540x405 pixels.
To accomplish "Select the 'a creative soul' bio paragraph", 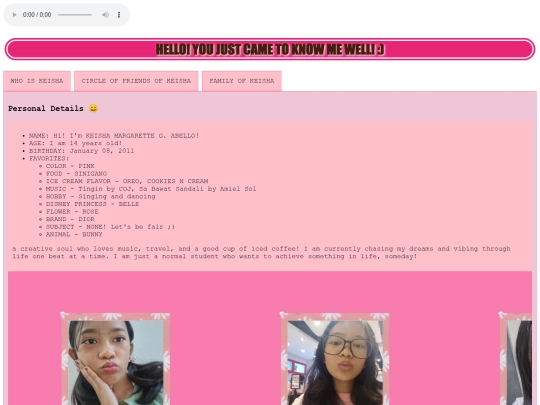I will [261, 252].
